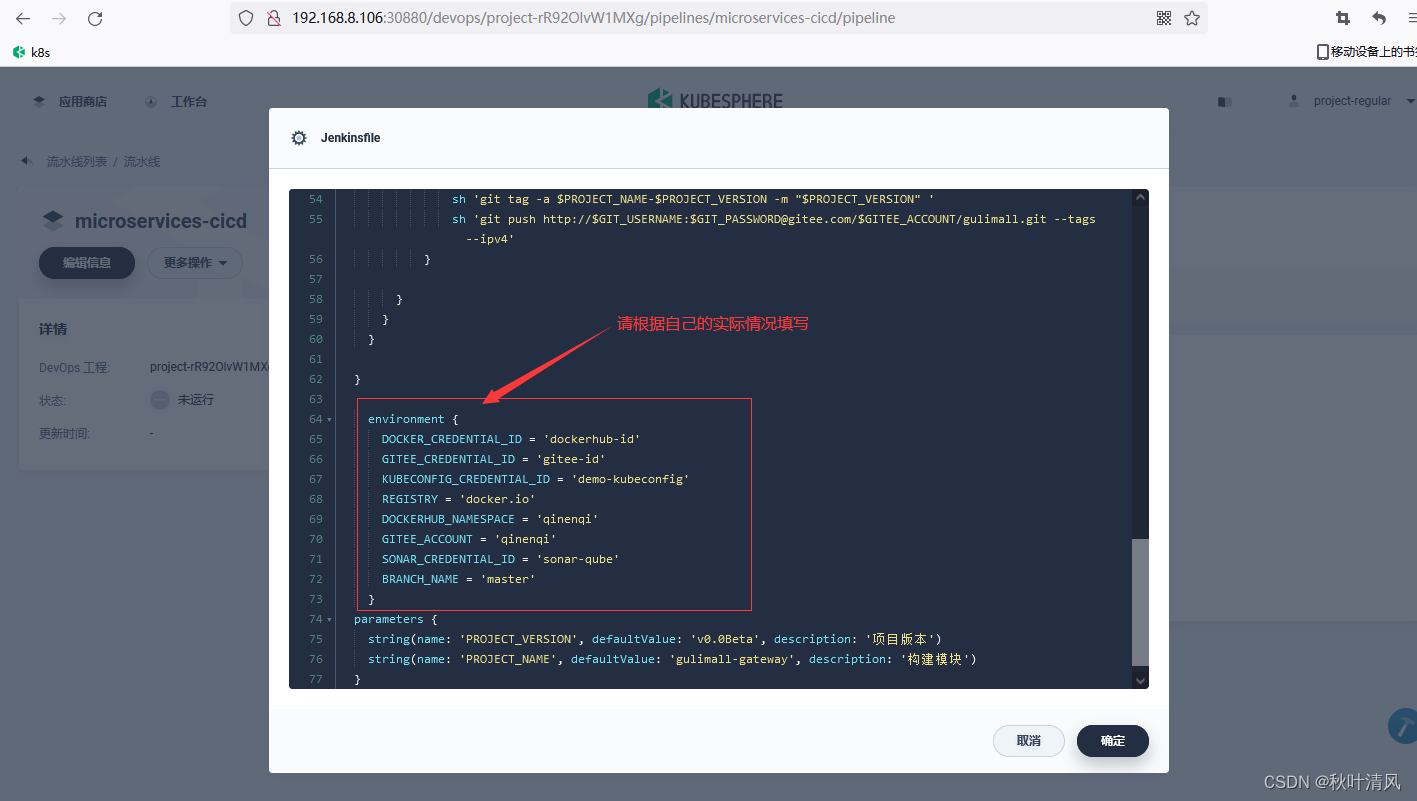Click the pipeline list (流水线列表) breadcrumb
This screenshot has height=801, width=1417.
coord(77,161)
